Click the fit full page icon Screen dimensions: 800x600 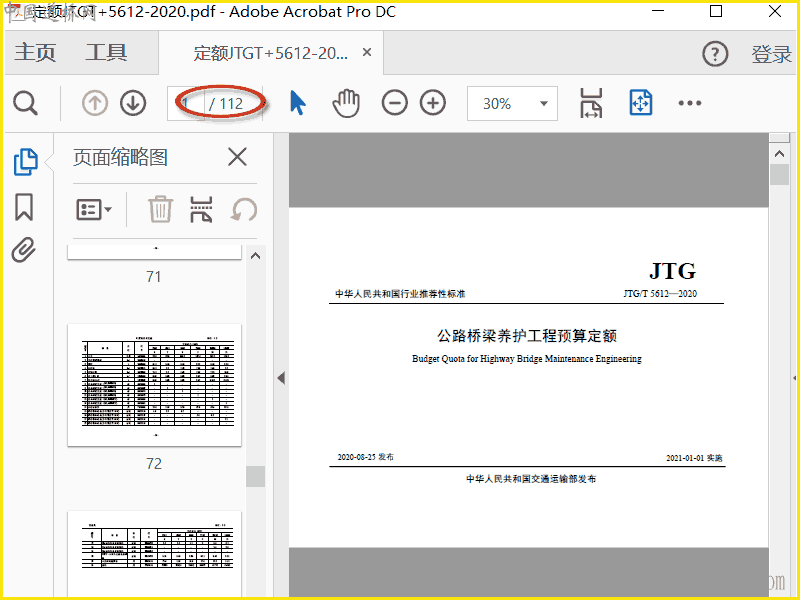[640, 103]
